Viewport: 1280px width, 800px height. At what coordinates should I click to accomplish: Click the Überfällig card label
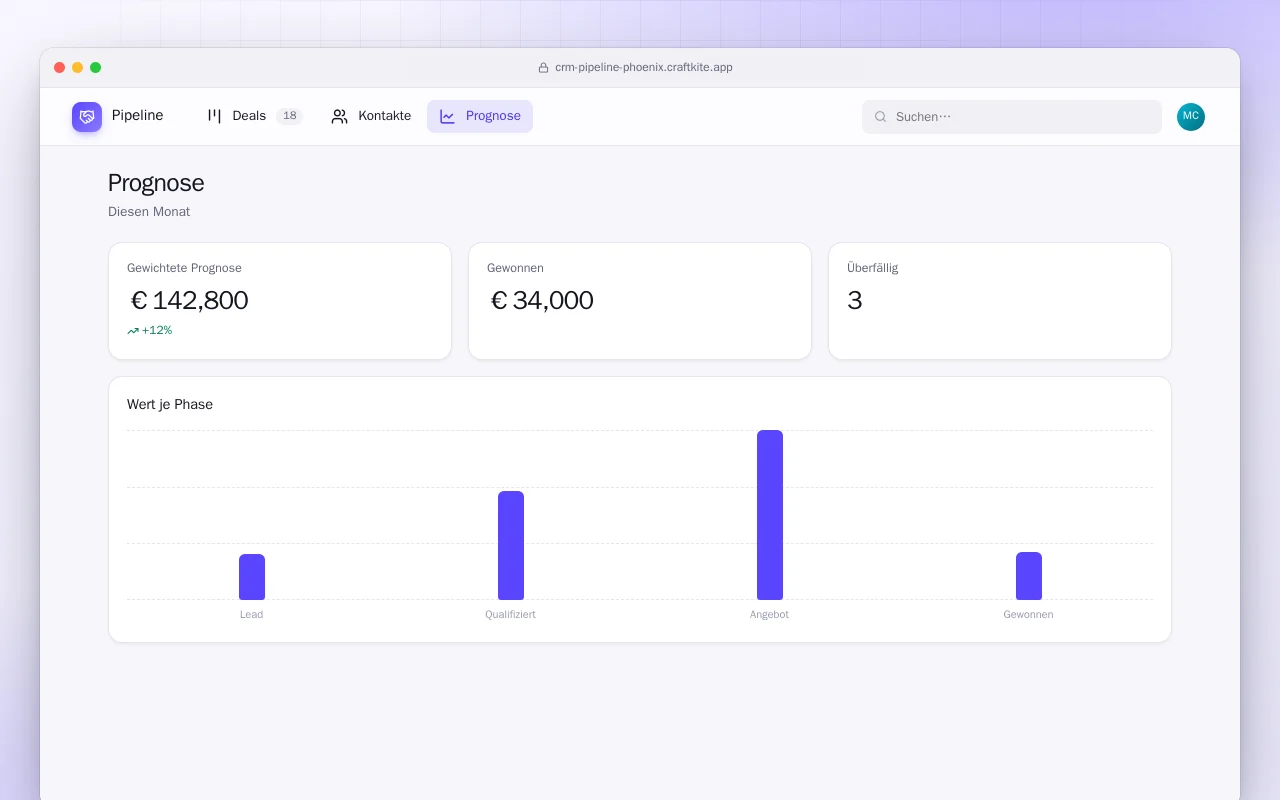(x=873, y=268)
